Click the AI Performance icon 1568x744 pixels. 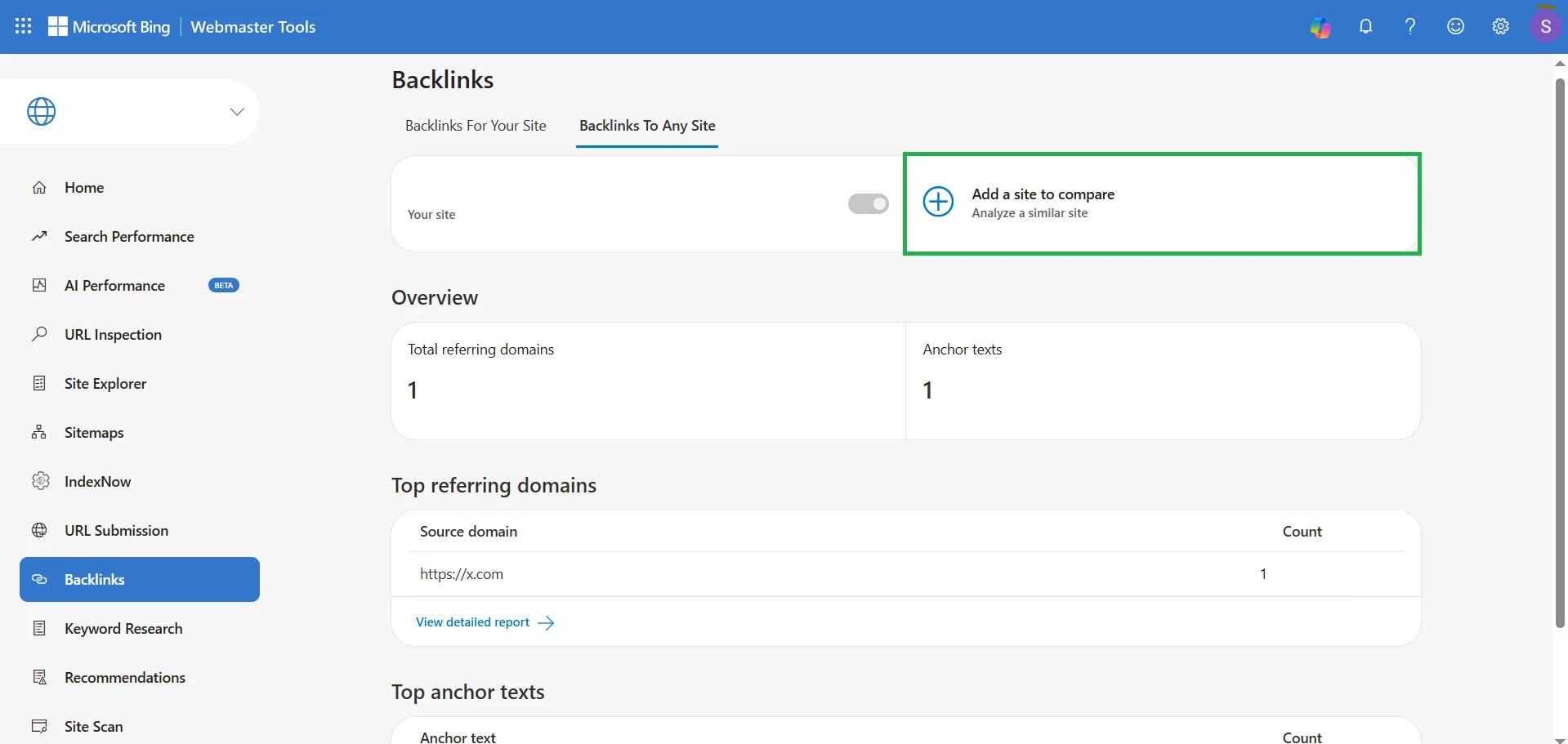click(x=39, y=286)
